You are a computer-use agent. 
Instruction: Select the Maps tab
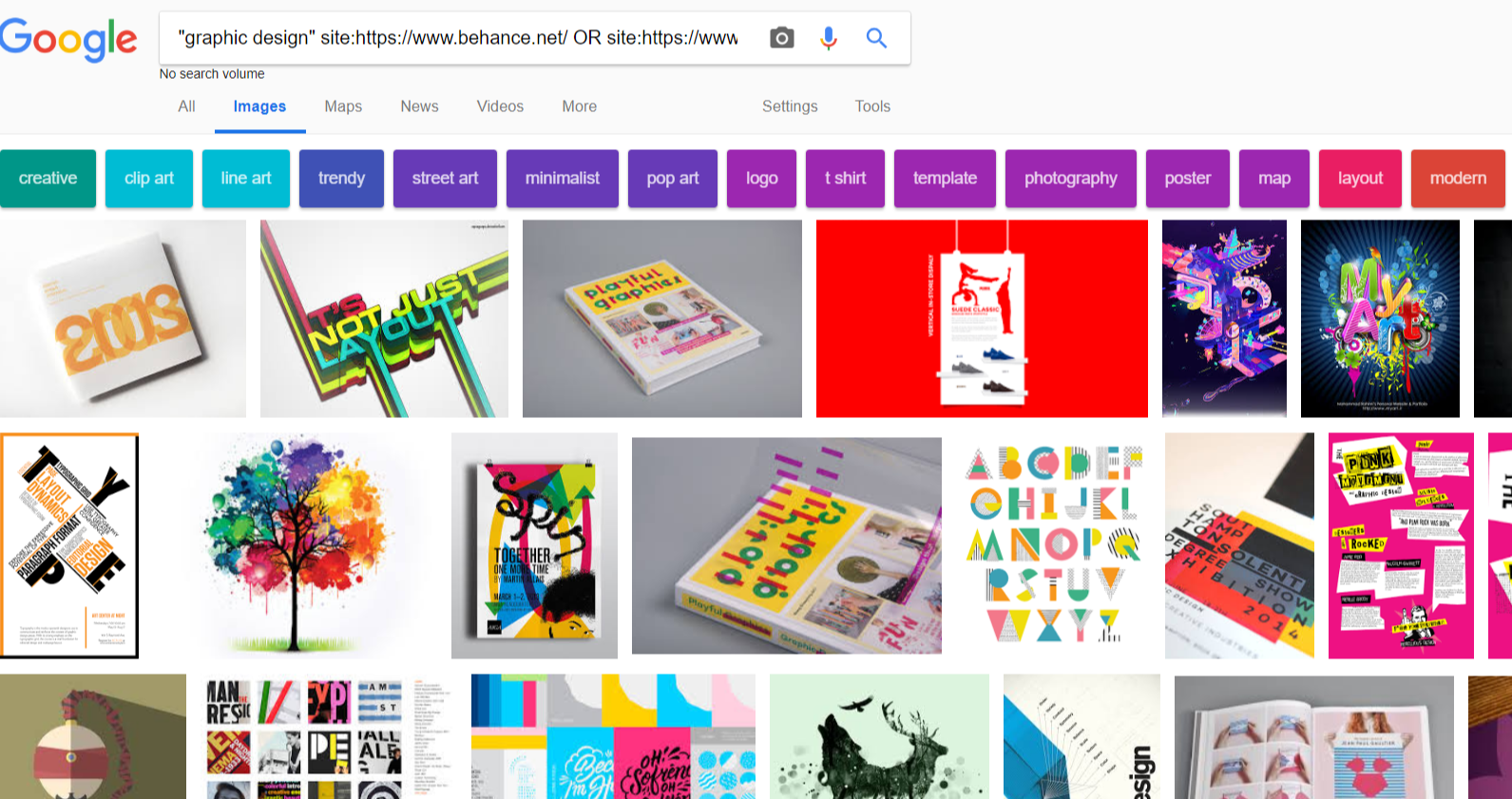coord(343,106)
